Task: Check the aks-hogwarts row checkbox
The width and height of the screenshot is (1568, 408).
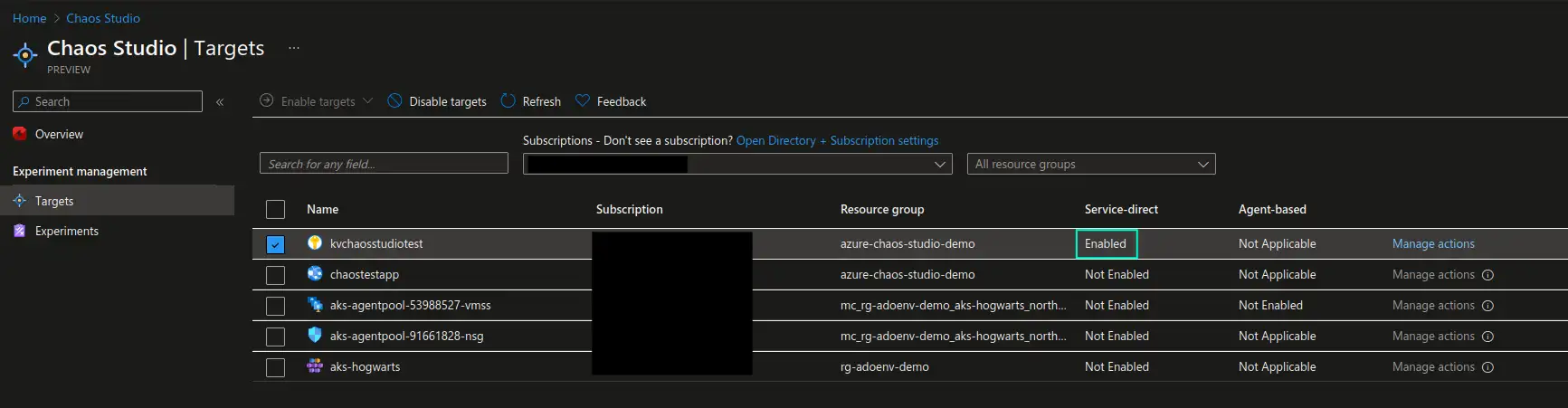Action: pyautogui.click(x=276, y=367)
